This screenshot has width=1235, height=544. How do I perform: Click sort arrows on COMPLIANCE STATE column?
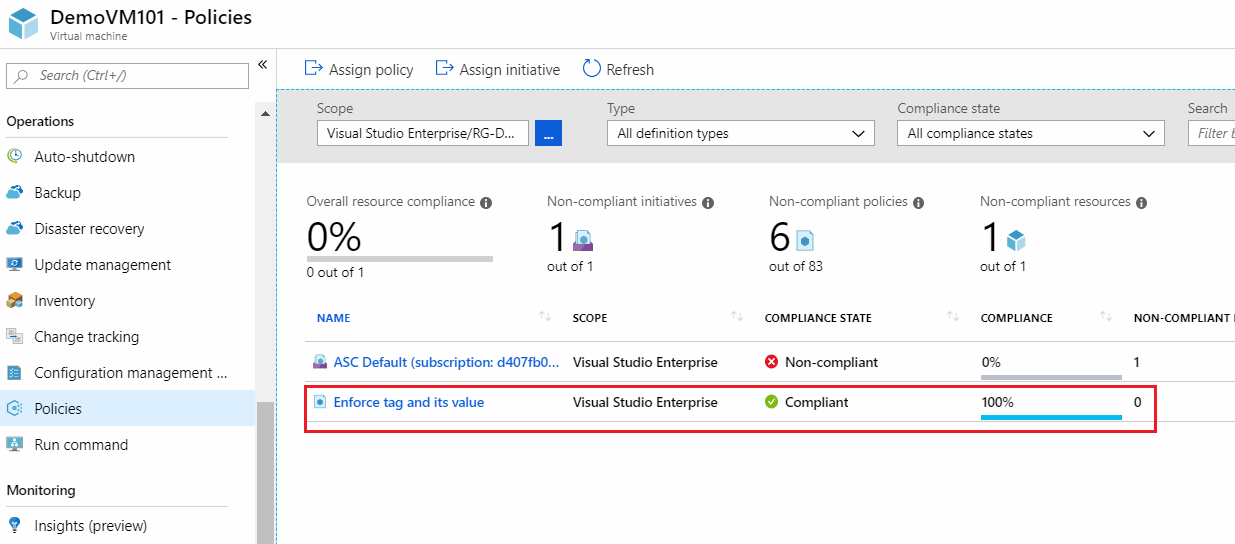(953, 317)
